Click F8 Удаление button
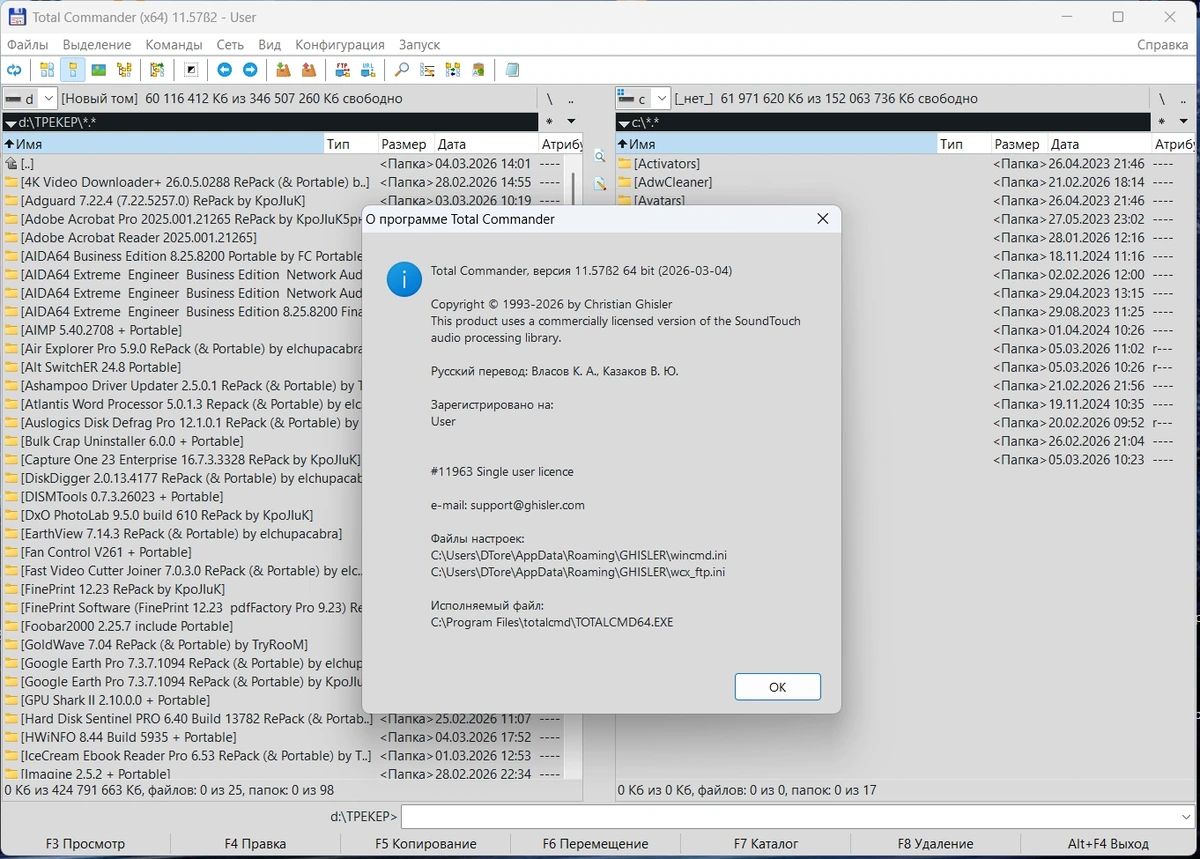This screenshot has width=1200, height=859. coord(936,844)
